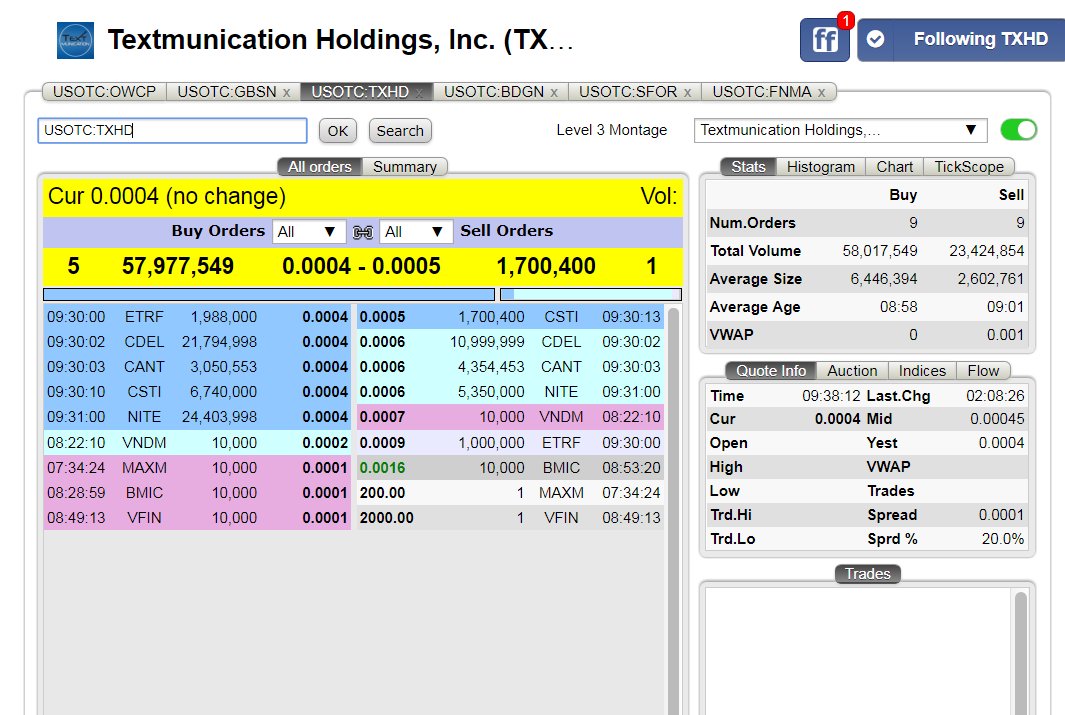Open the ff notifications icon

pyautogui.click(x=825, y=40)
